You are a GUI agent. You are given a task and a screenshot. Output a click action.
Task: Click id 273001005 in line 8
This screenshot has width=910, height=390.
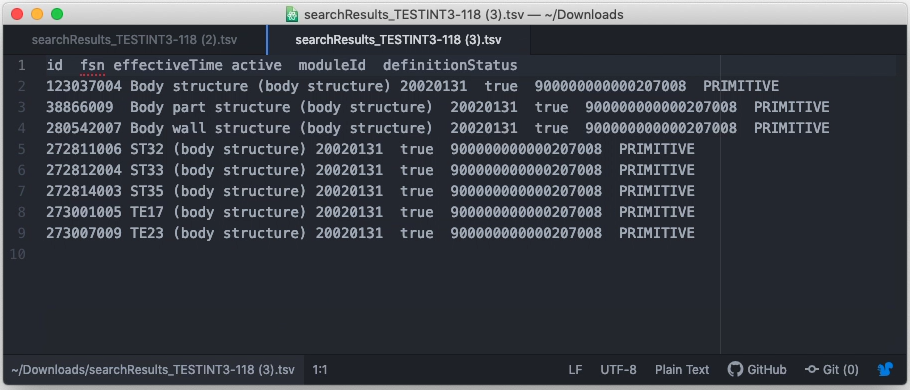point(84,212)
